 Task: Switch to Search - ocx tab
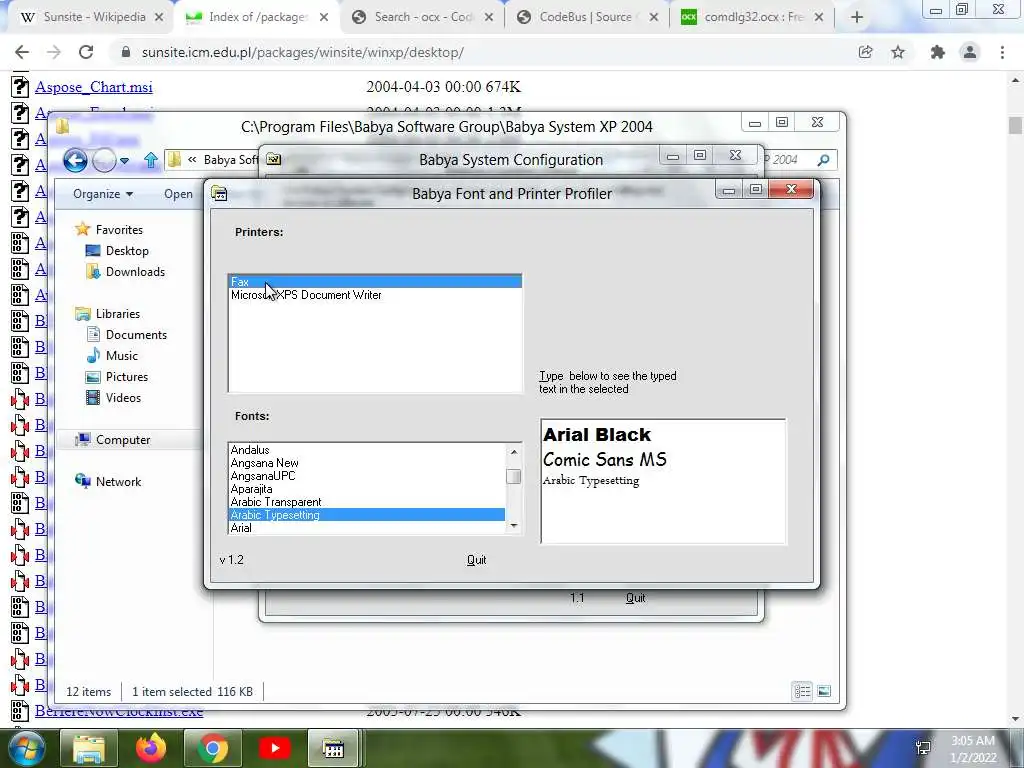click(420, 17)
